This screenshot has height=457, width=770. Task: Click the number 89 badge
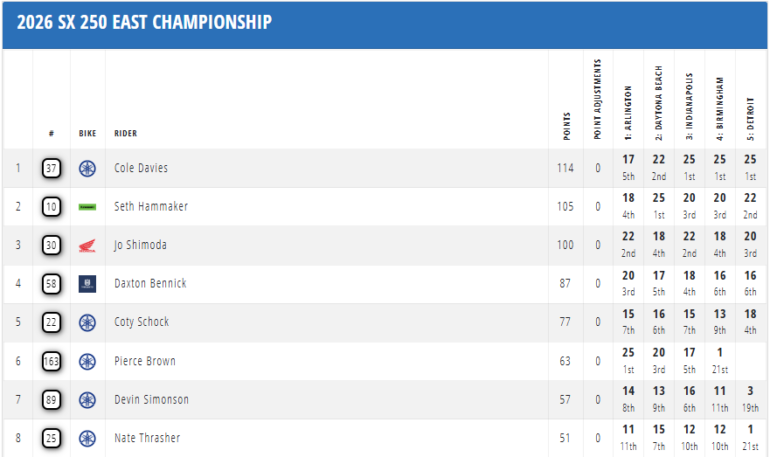click(52, 400)
